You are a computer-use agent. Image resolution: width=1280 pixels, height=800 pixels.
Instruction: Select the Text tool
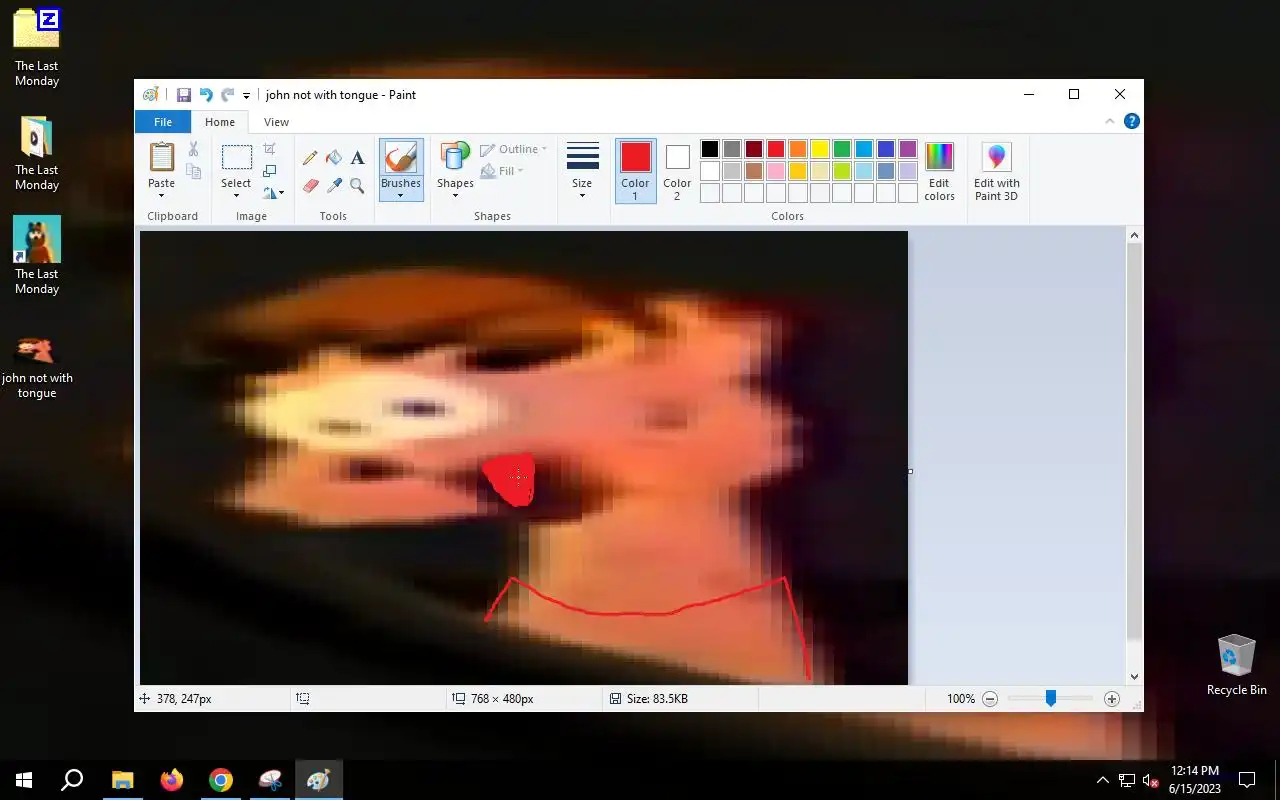point(357,158)
